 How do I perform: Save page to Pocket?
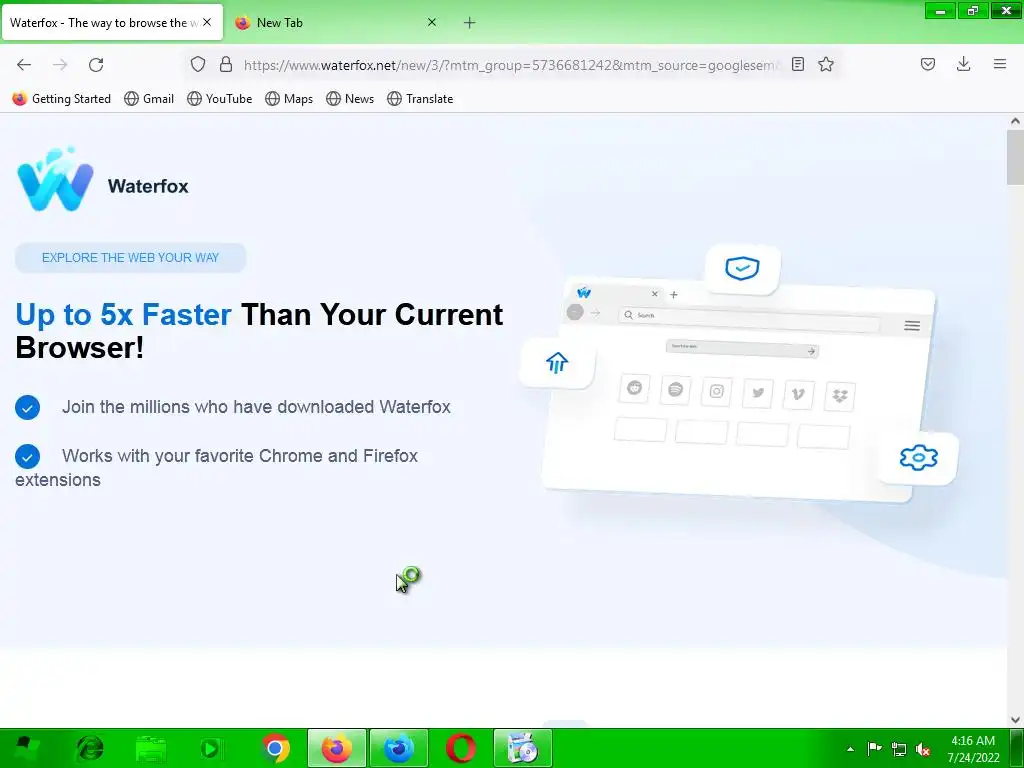tap(927, 64)
